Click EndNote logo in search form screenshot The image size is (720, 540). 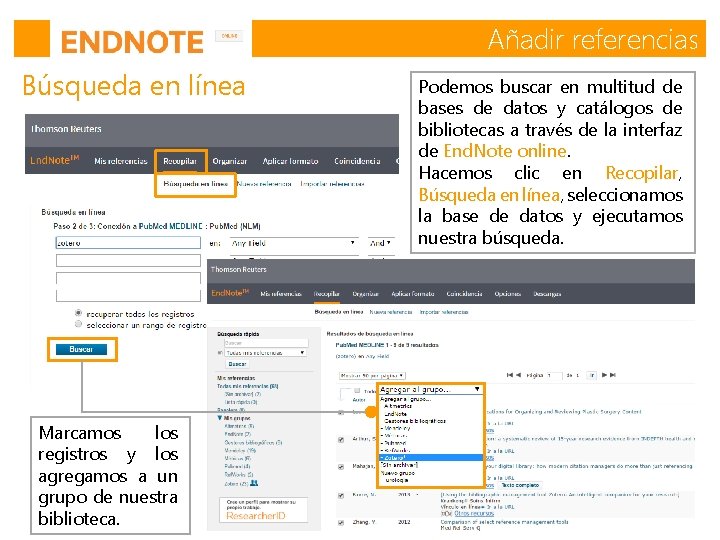(55, 160)
